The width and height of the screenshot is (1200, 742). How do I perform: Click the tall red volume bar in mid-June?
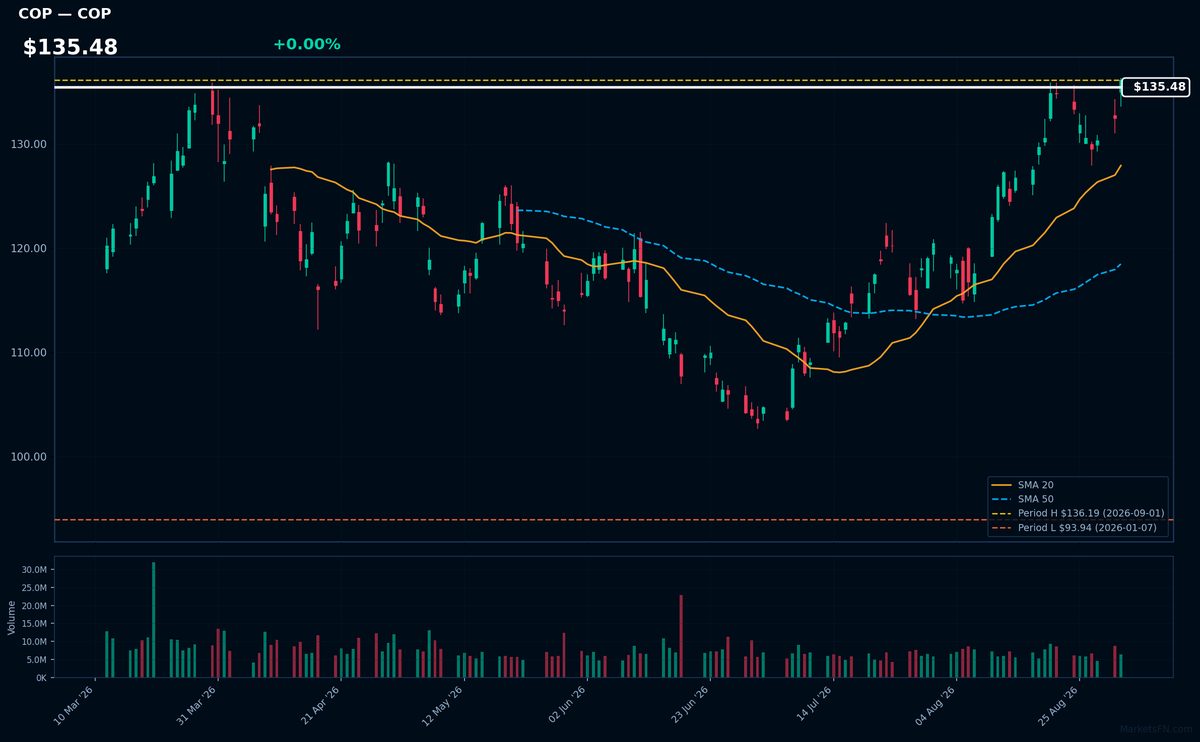(x=681, y=636)
